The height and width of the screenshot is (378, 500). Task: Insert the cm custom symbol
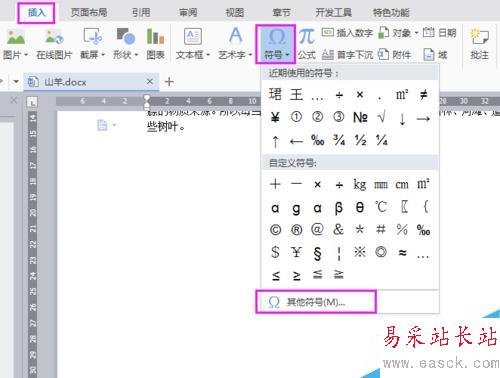402,184
